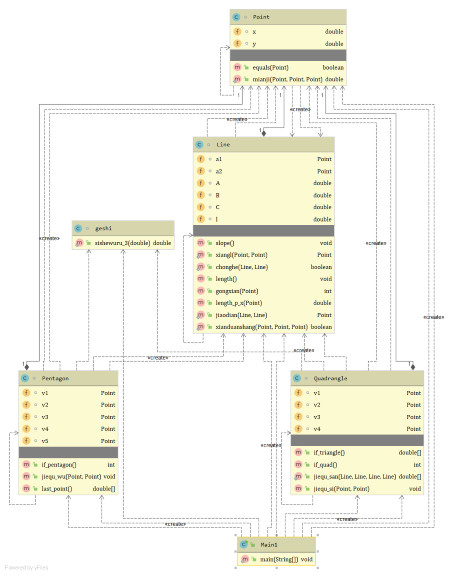Click the length_p_x(Point) method name
Screen dimensions: 455x575
coord(239,303)
